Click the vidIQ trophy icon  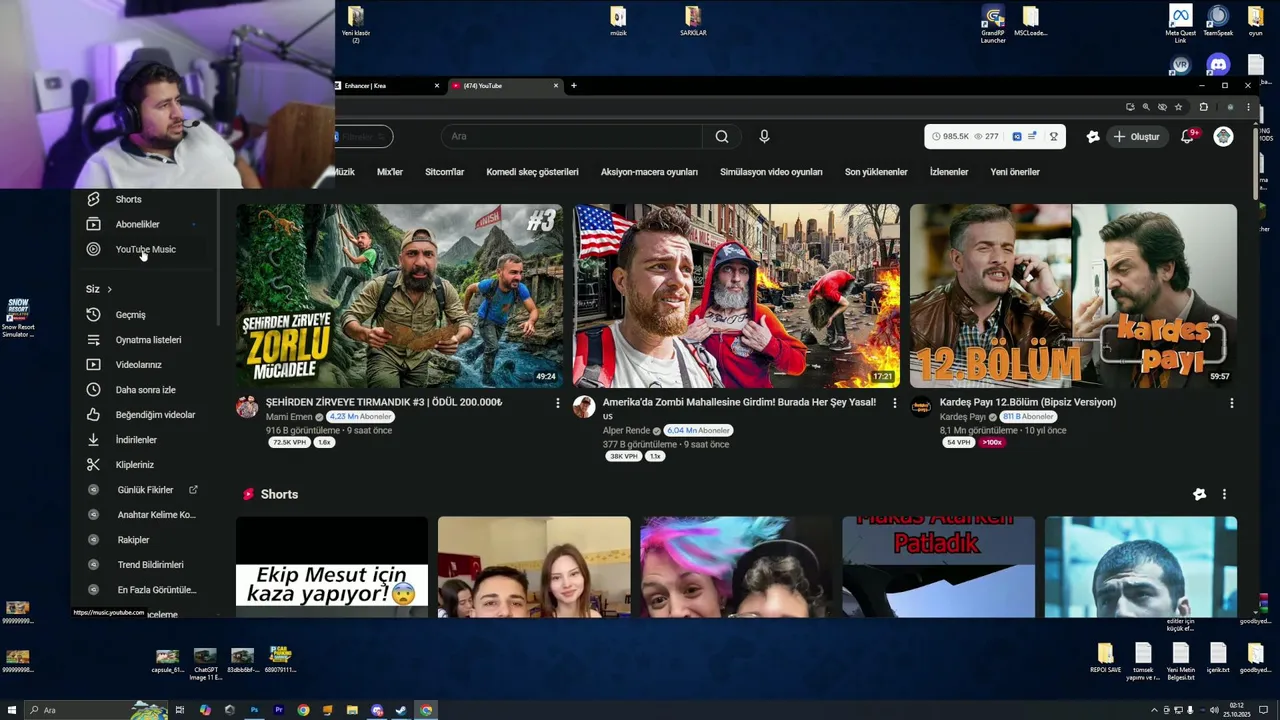coord(1053,136)
